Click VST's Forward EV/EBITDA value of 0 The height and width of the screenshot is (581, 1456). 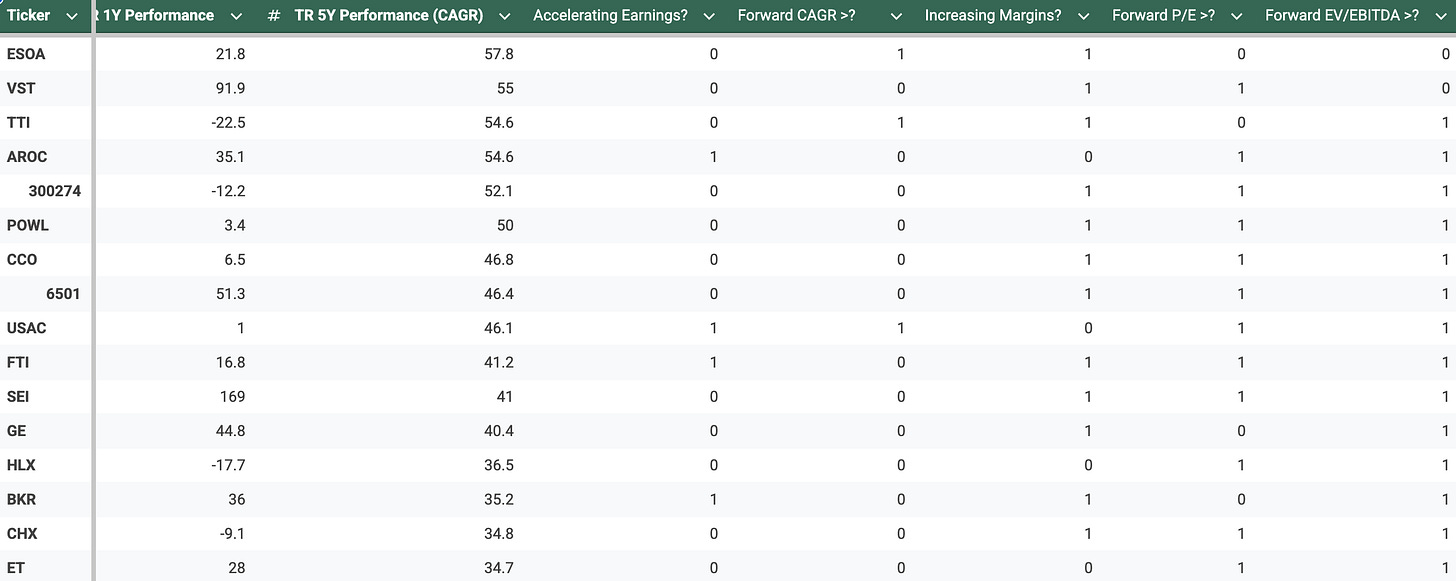point(1445,88)
